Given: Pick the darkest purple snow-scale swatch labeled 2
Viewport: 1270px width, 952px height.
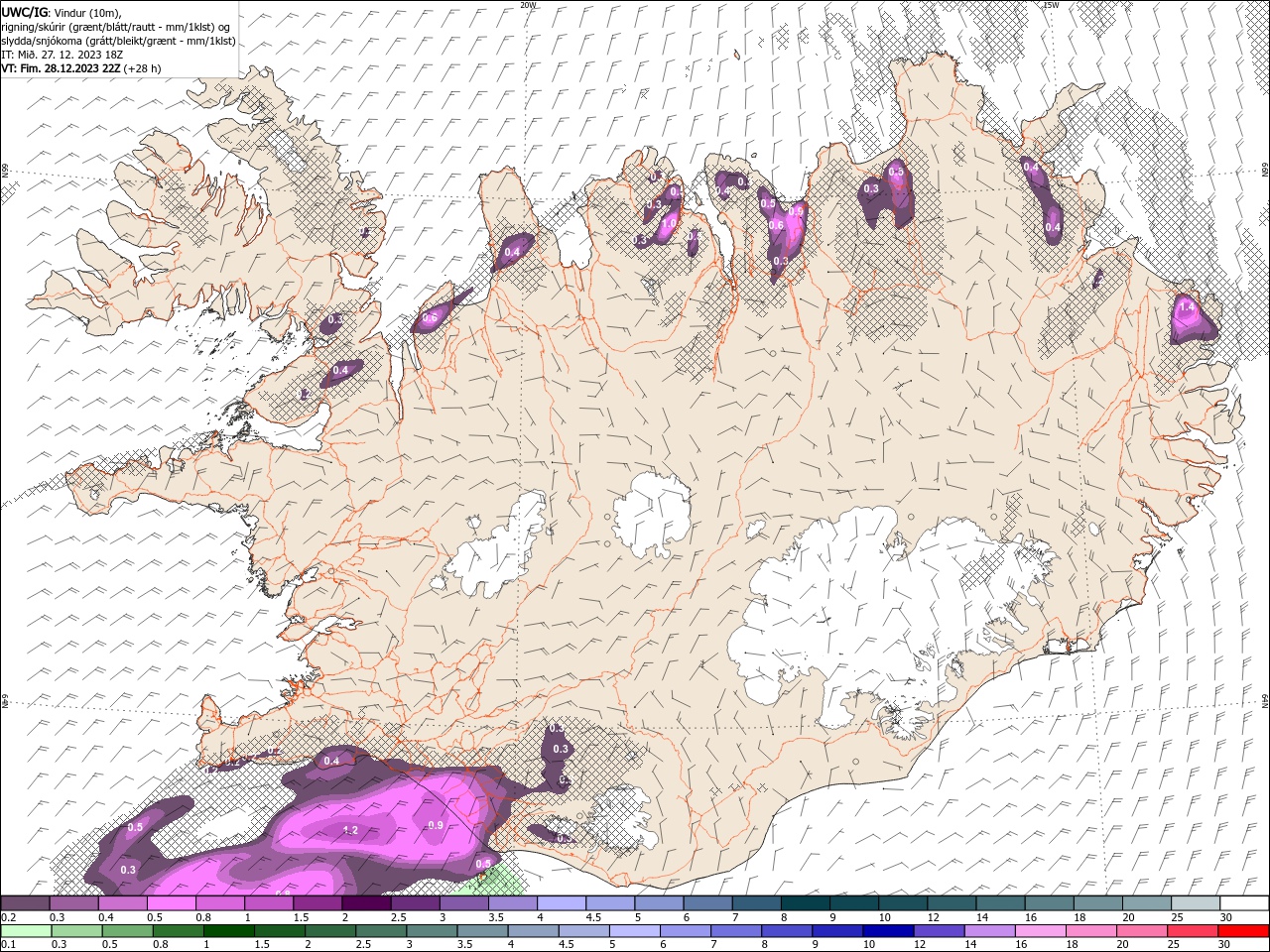Looking at the screenshot, I should click(366, 903).
